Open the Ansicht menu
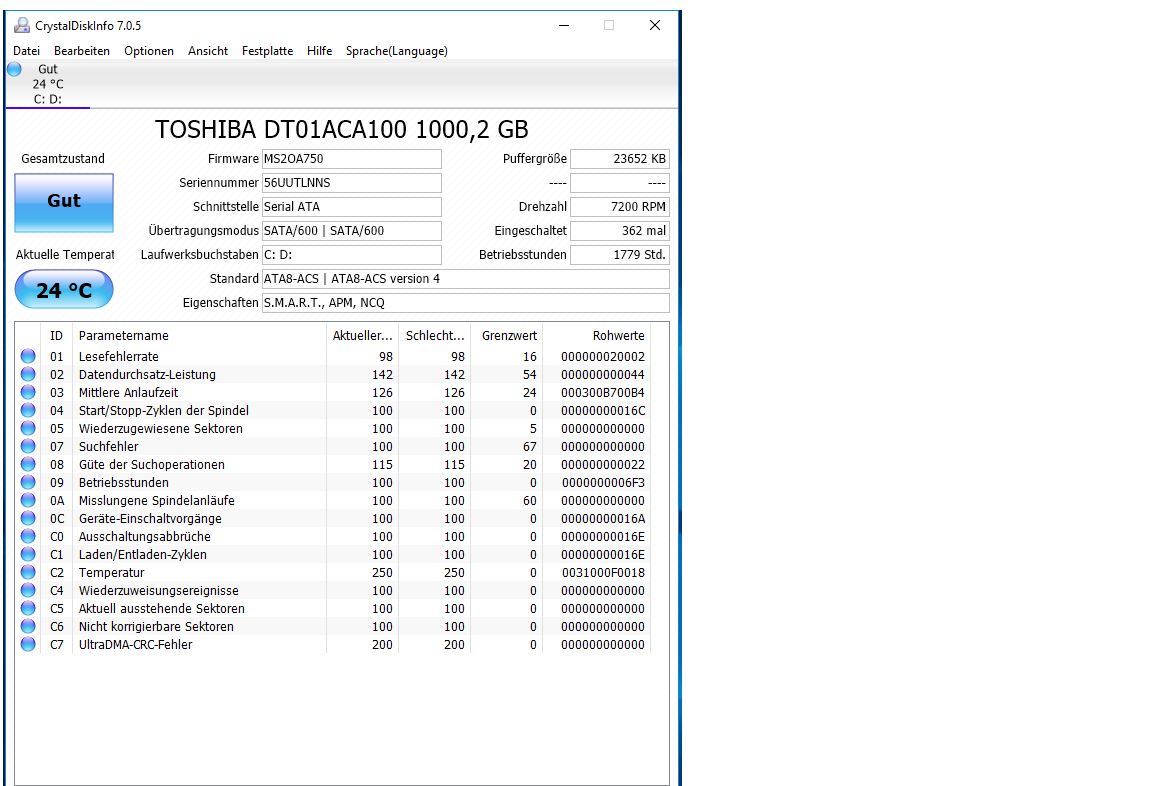Image resolution: width=1152 pixels, height=786 pixels. 208,51
